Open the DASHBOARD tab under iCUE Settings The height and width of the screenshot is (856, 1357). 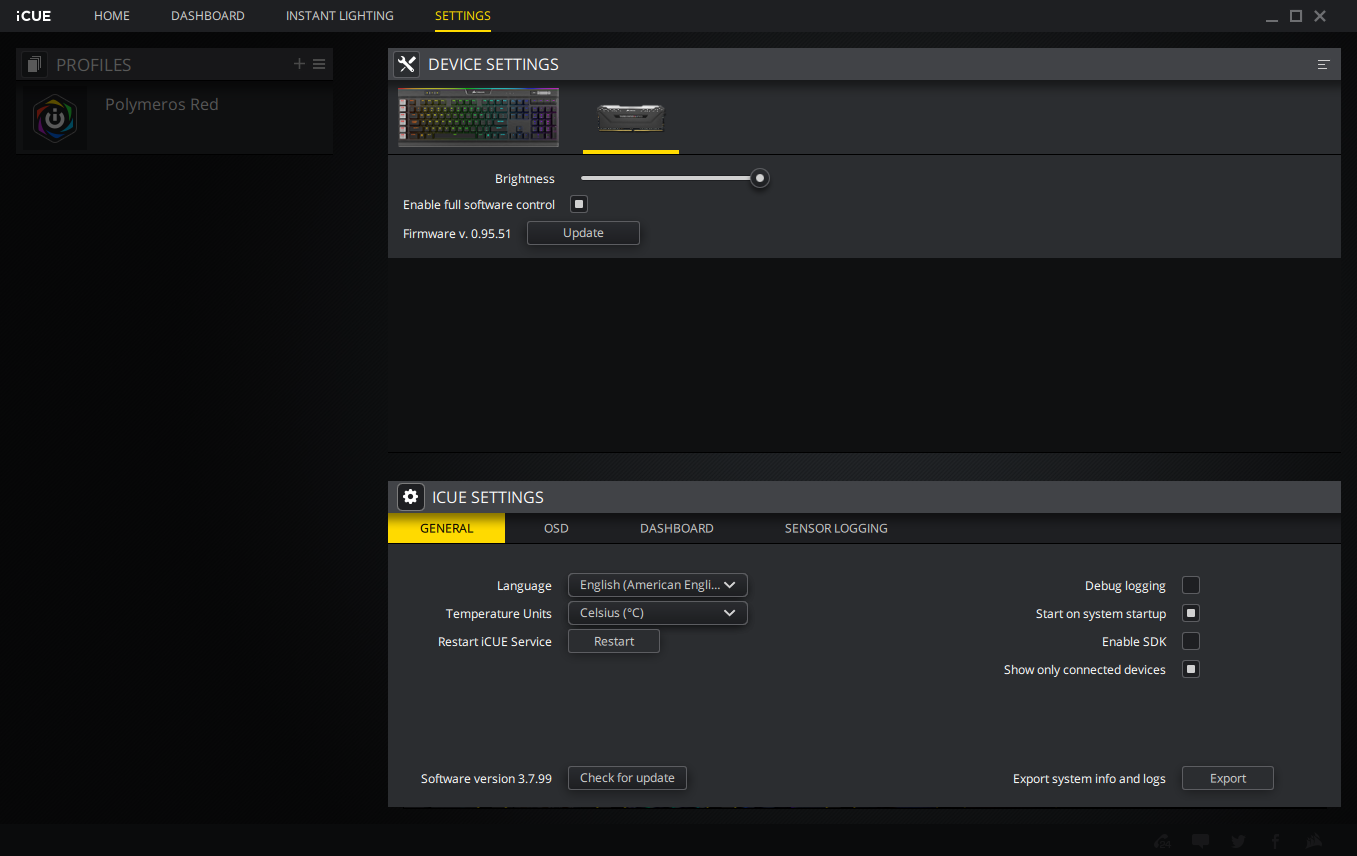[x=677, y=528]
